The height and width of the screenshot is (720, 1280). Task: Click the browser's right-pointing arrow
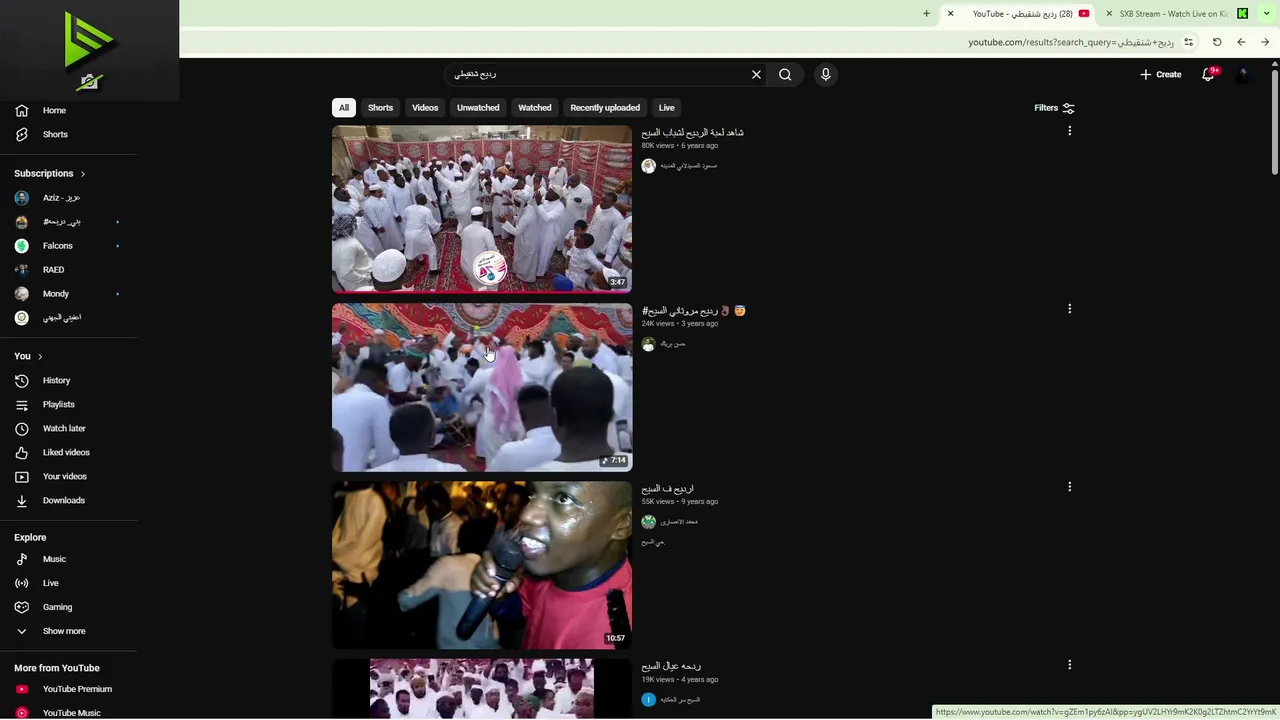tap(1265, 42)
